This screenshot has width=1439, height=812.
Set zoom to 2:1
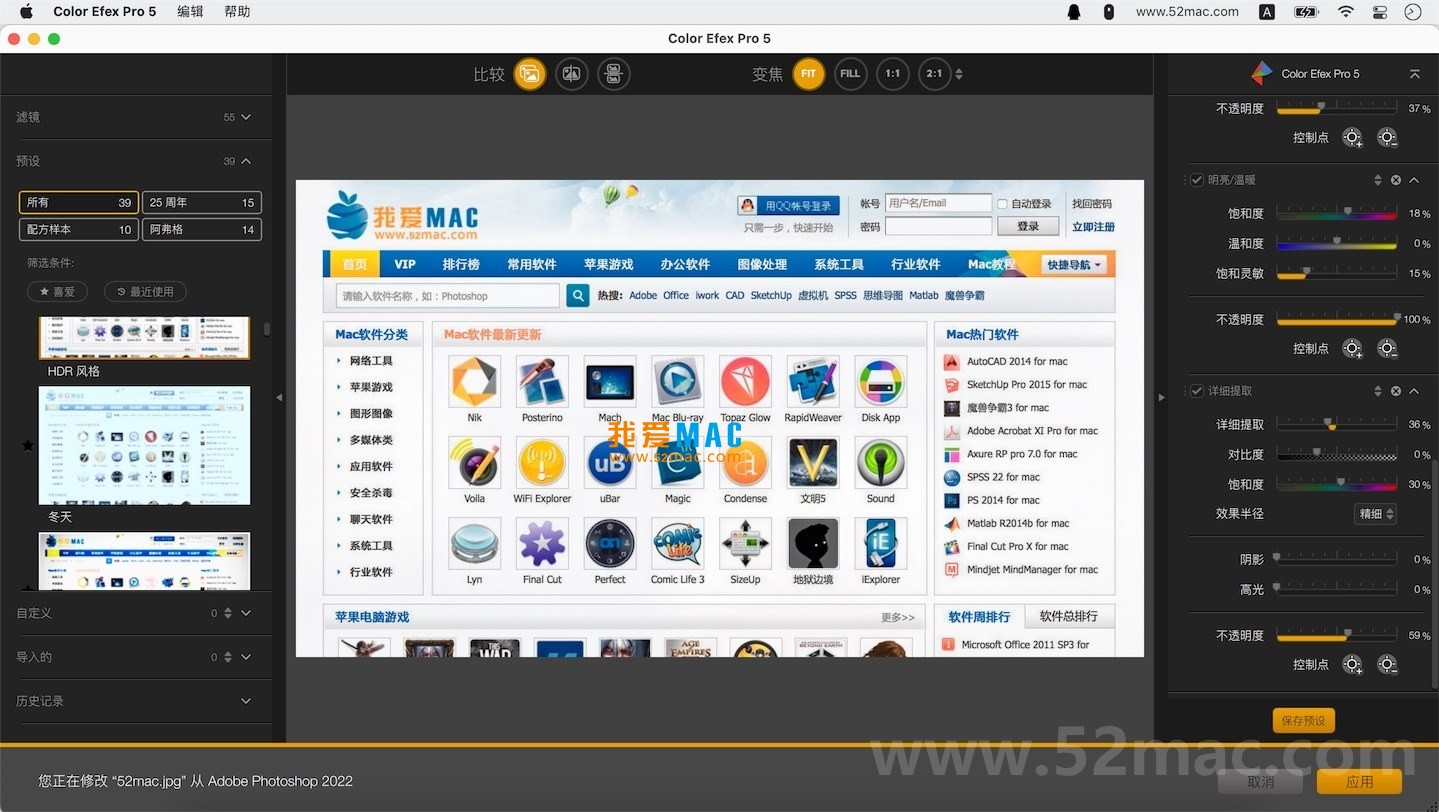click(934, 74)
